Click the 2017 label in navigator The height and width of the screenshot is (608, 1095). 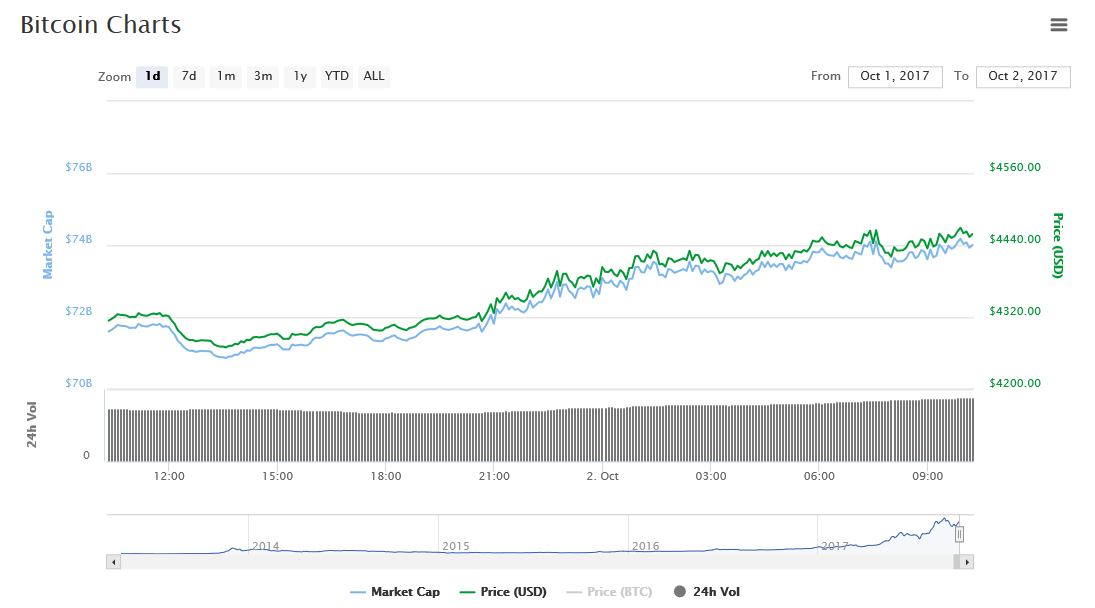tap(835, 546)
